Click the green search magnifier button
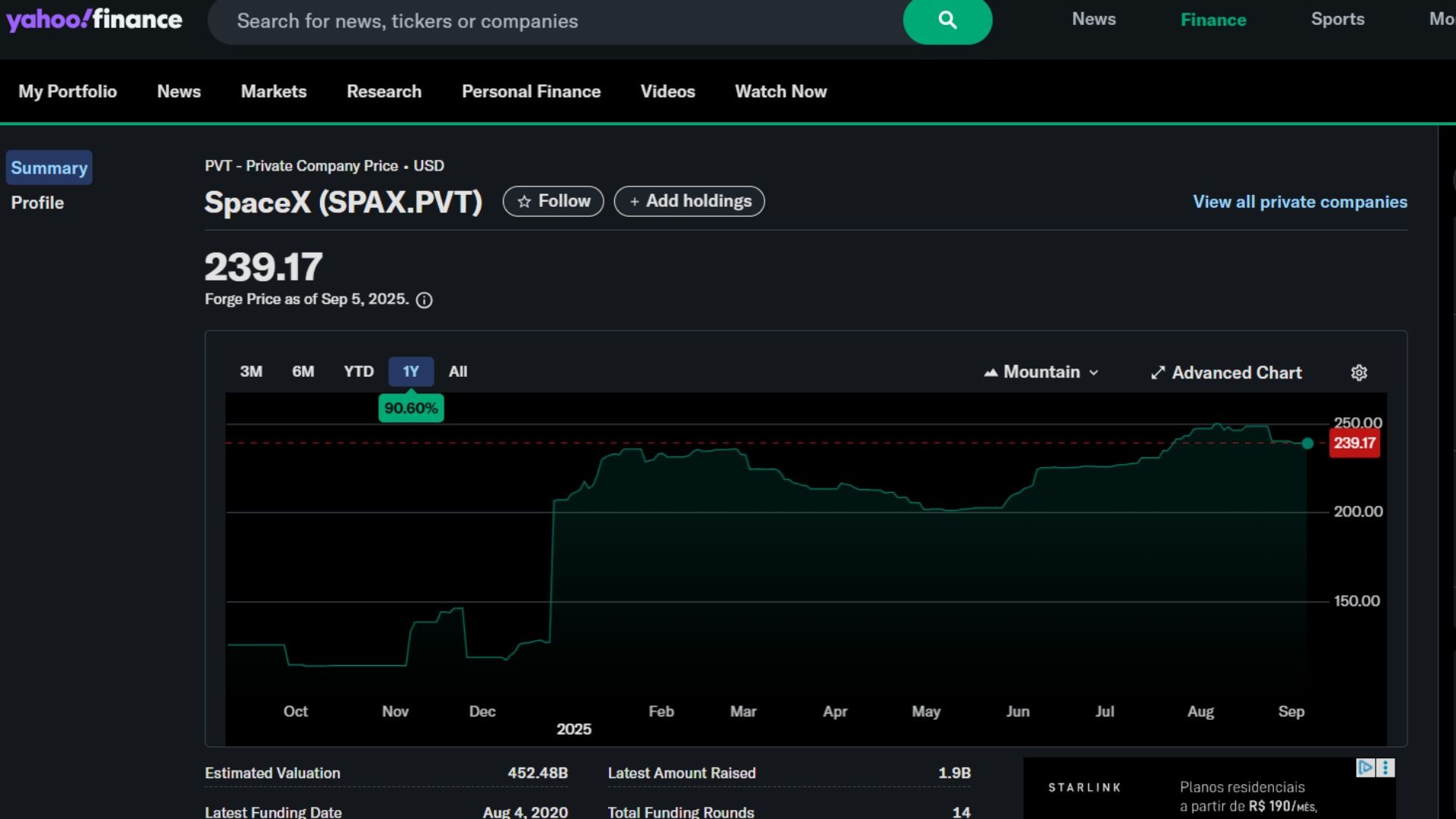The width and height of the screenshot is (1456, 819). point(947,20)
